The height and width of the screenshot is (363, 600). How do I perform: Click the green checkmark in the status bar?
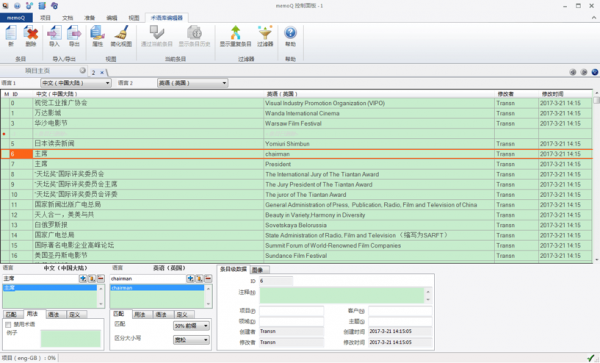coord(590,358)
